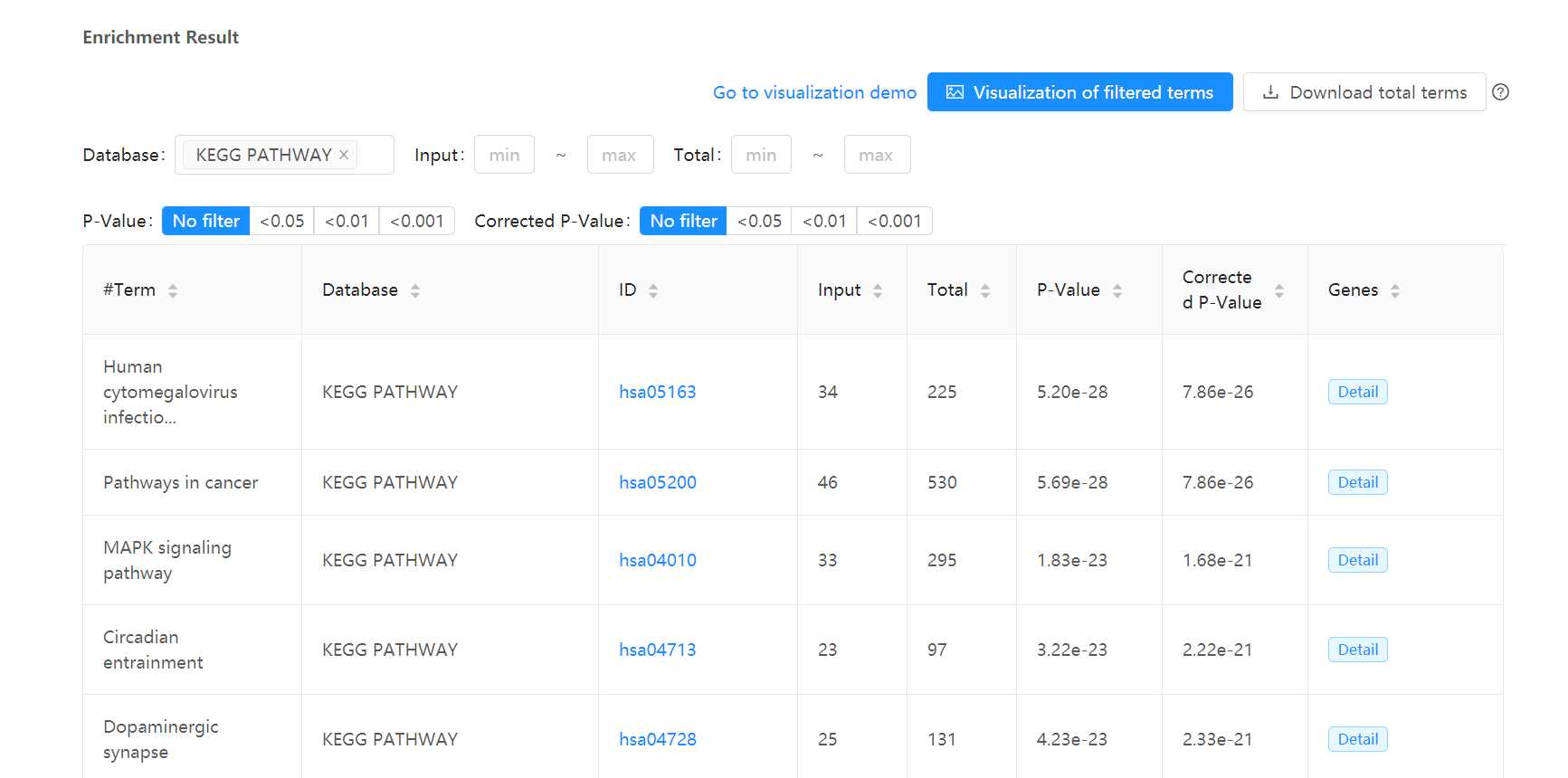Open pathway link hsa05163
The width and height of the screenshot is (1568, 778).
(658, 392)
